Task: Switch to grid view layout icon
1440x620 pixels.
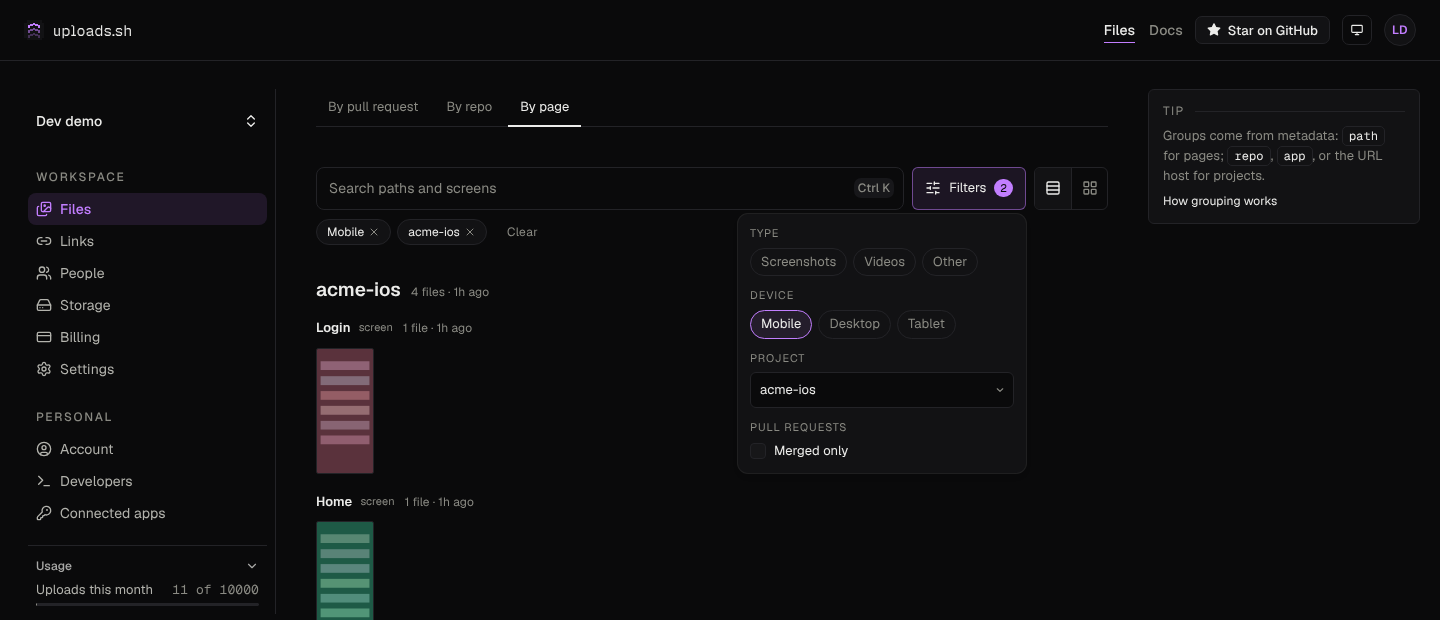Action: 1090,188
